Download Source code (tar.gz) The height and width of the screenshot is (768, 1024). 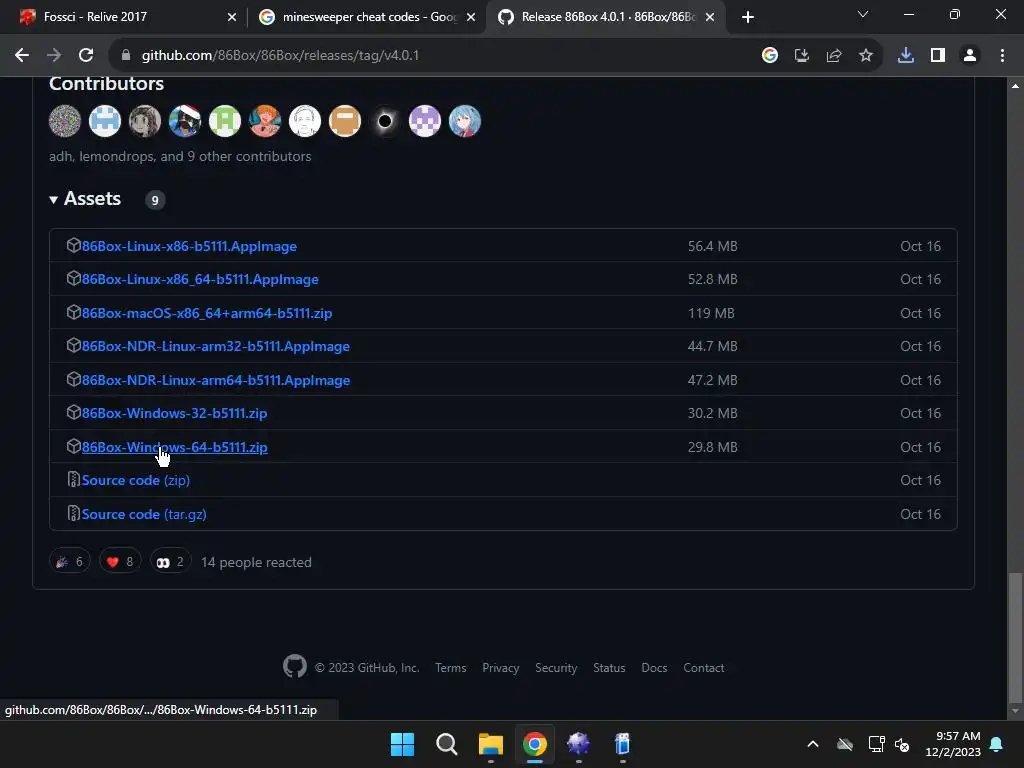(144, 514)
